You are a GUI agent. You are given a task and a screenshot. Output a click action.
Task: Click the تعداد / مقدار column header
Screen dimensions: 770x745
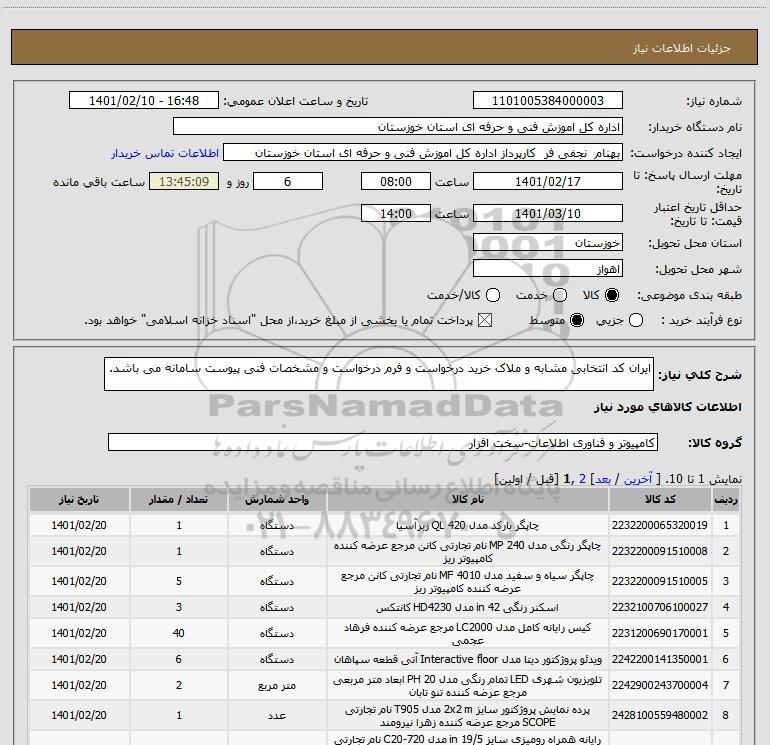(179, 499)
